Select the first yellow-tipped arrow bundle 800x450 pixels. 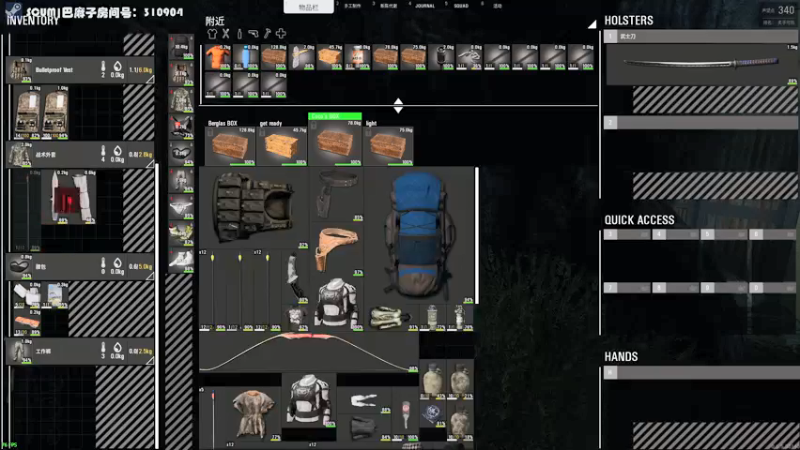pos(213,290)
